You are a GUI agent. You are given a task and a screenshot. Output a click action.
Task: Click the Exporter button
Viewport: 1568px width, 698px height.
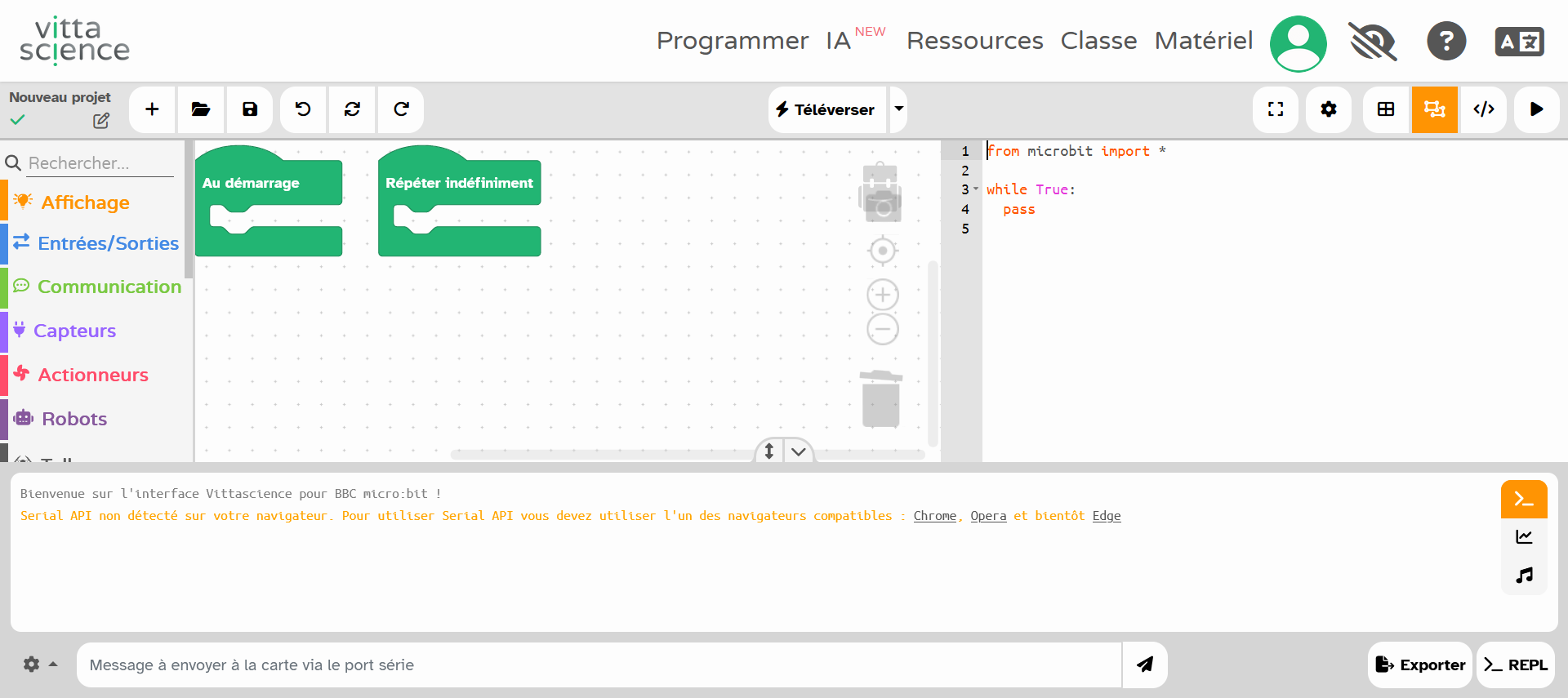click(x=1420, y=665)
